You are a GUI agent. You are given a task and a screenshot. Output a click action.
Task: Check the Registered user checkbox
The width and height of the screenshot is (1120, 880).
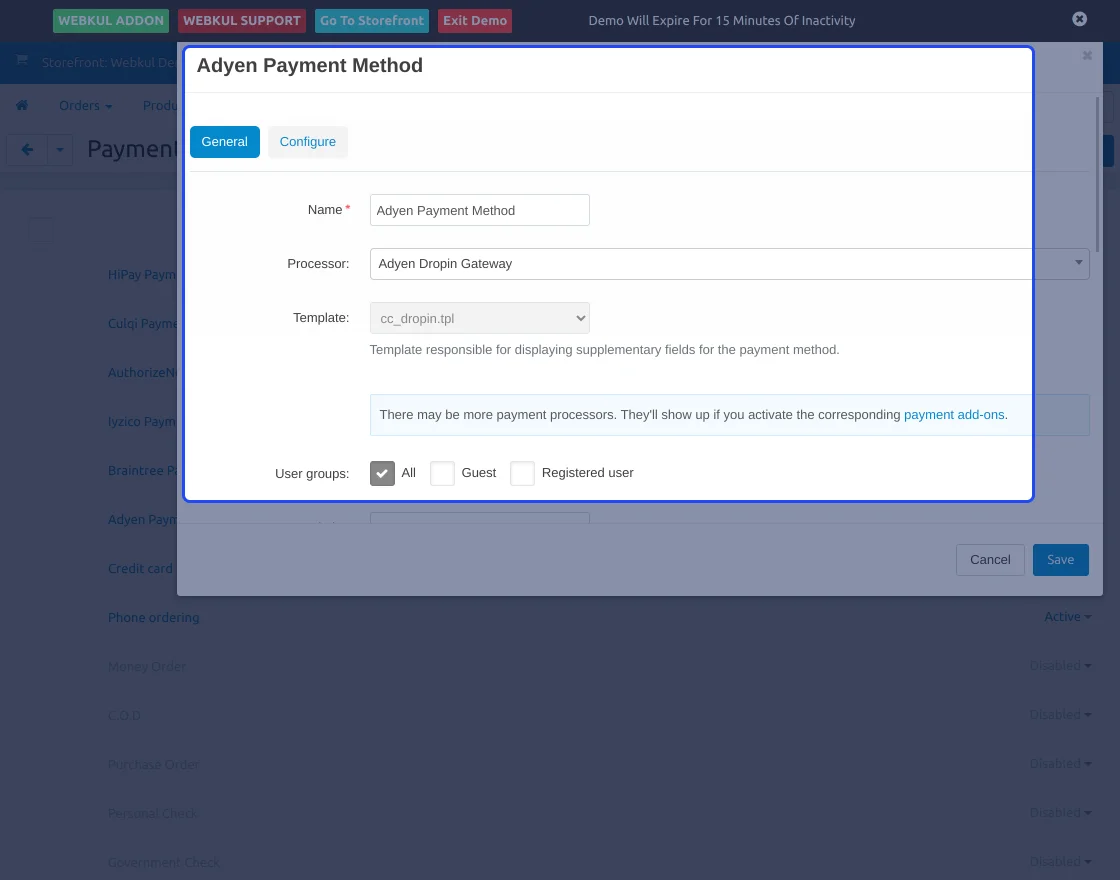coord(522,473)
